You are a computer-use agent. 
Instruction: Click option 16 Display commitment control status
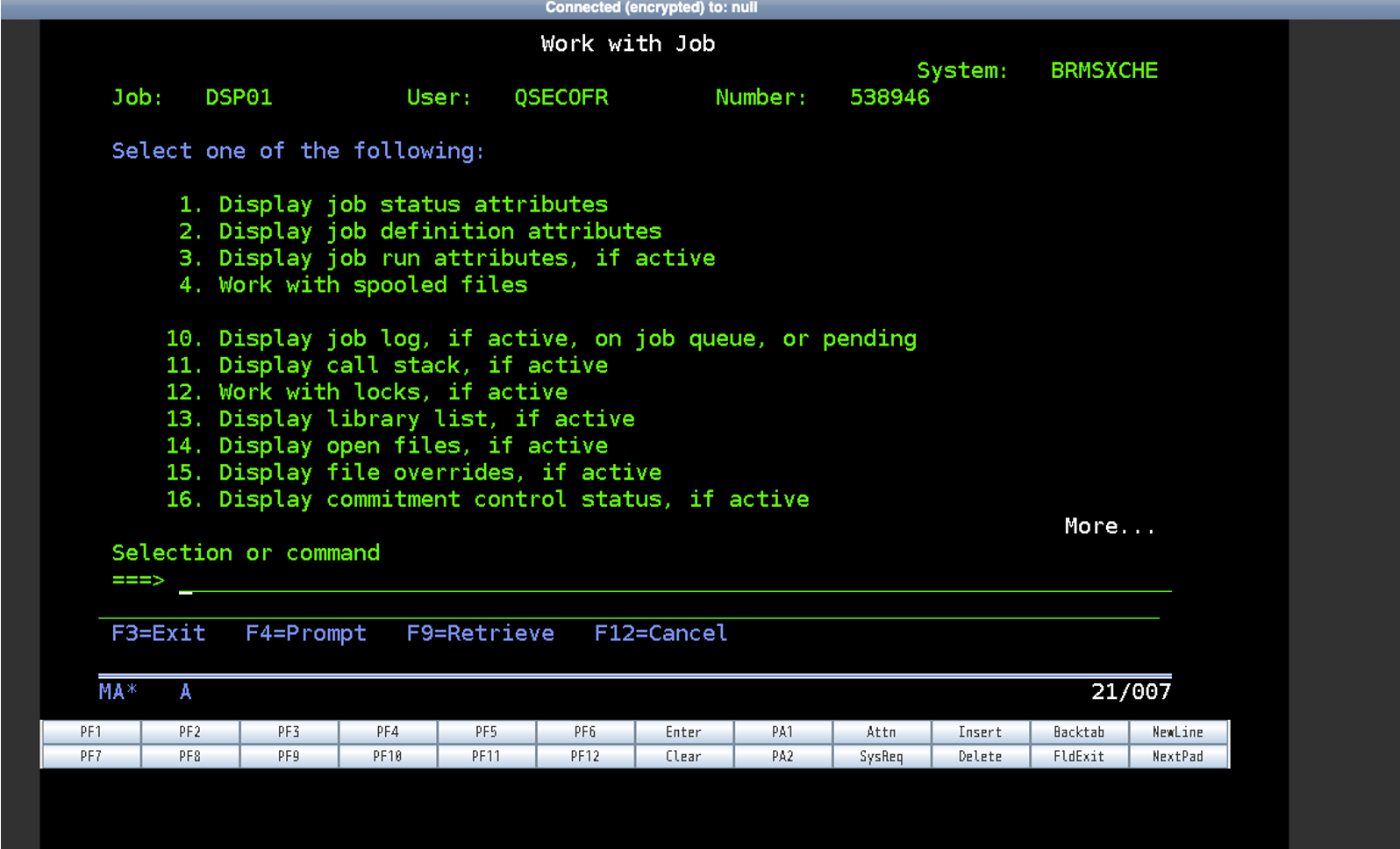coord(488,499)
